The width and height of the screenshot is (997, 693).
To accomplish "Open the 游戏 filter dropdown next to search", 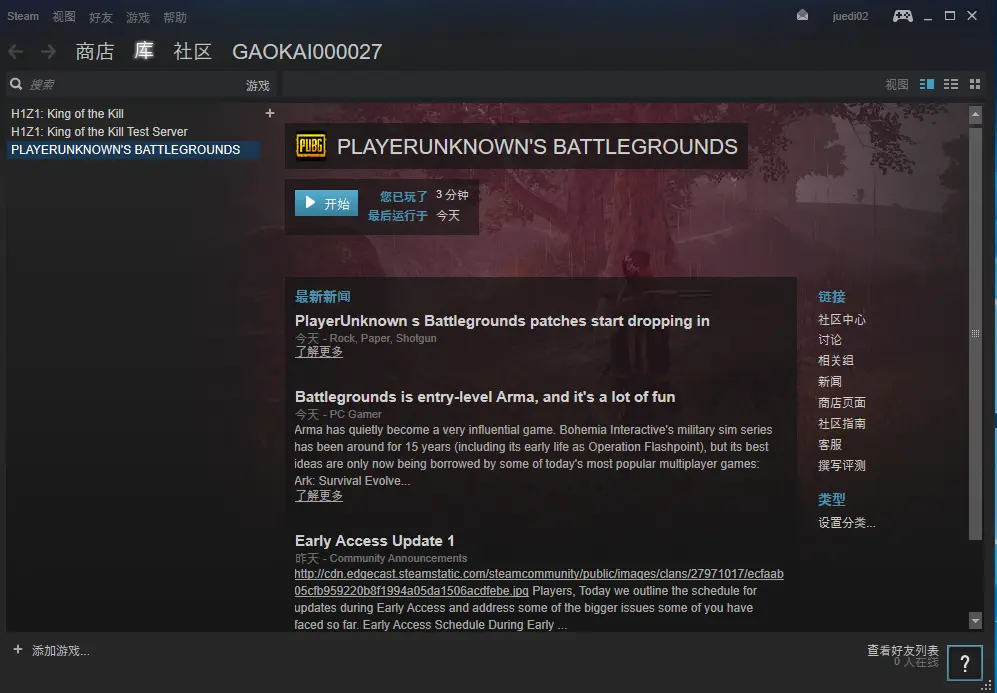I will click(x=258, y=85).
